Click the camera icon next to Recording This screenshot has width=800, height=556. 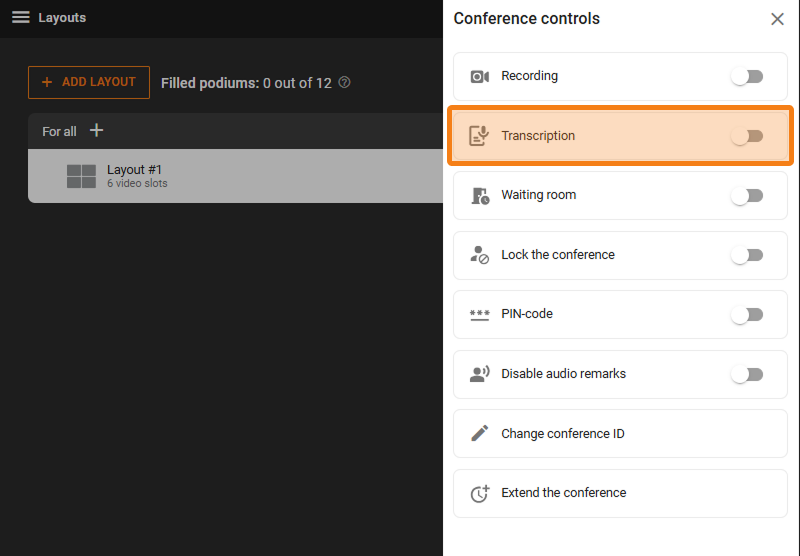click(480, 77)
